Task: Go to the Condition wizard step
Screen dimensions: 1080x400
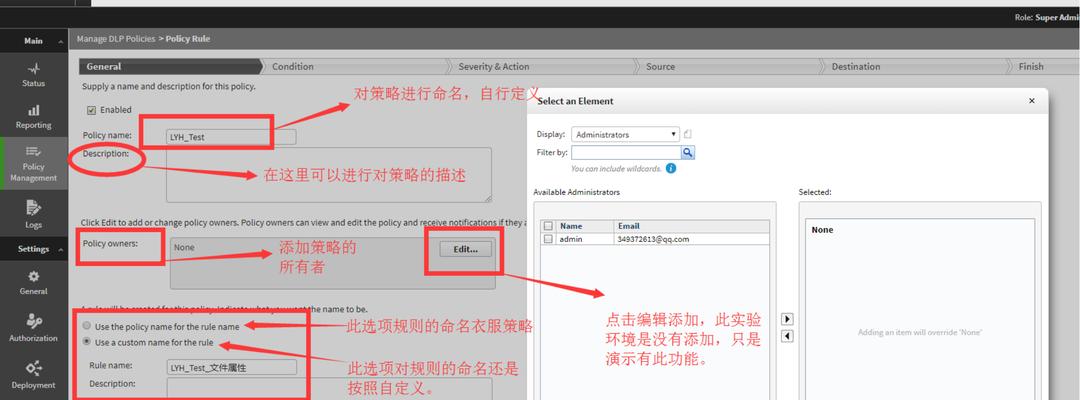Action: tap(293, 67)
